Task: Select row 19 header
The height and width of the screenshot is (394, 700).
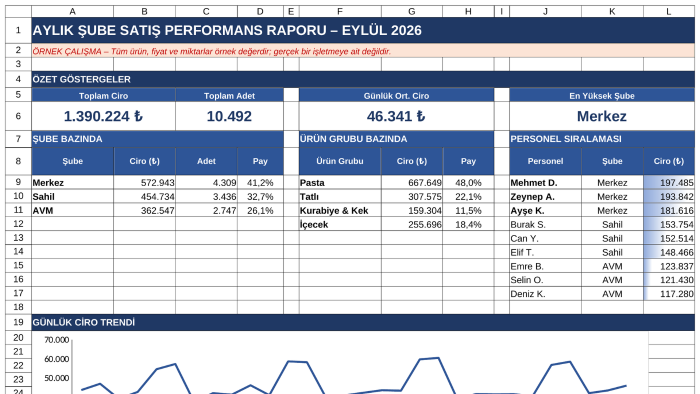Action: click(18, 322)
